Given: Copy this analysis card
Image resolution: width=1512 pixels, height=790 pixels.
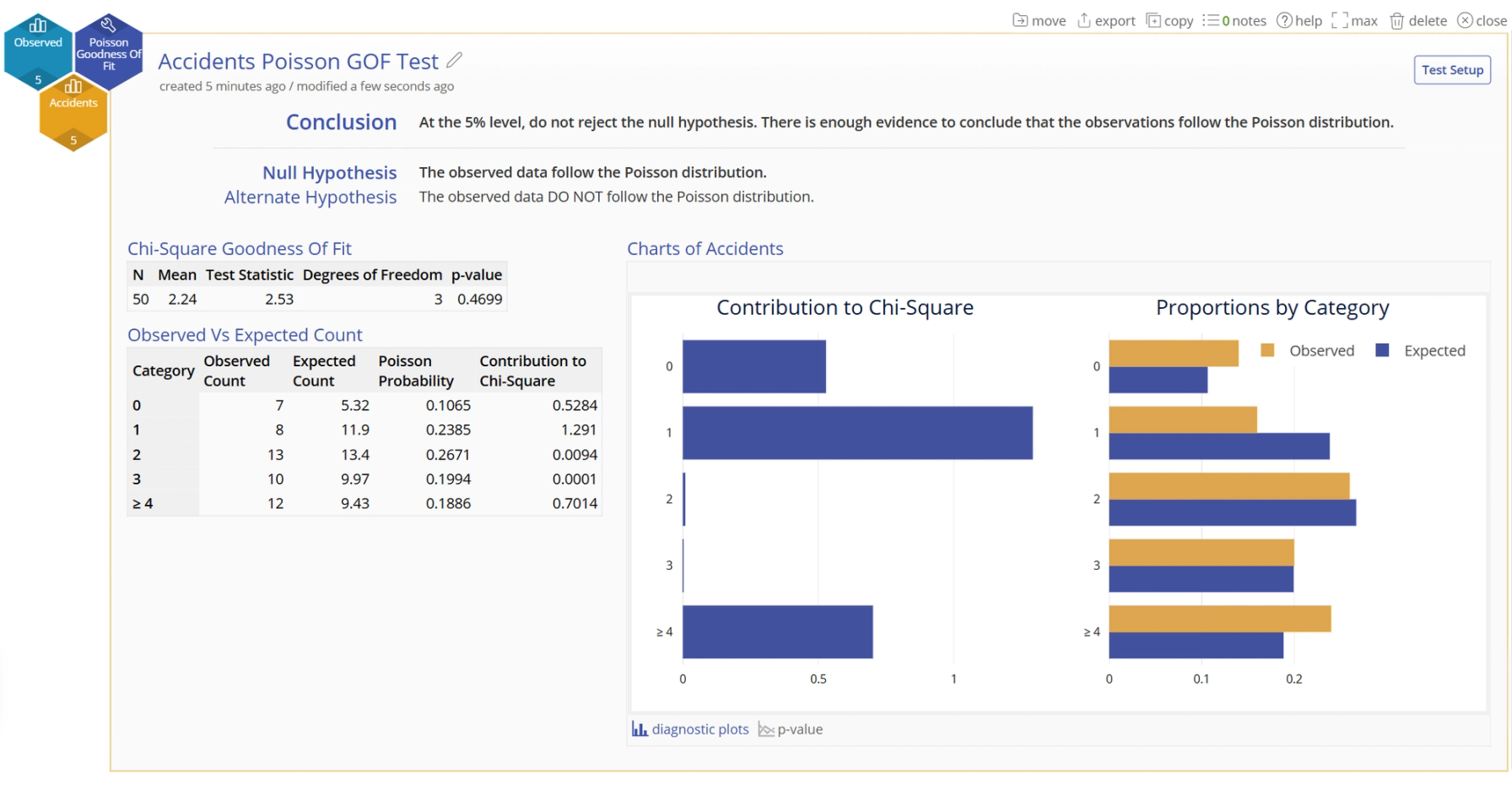Looking at the screenshot, I should click(x=1169, y=20).
